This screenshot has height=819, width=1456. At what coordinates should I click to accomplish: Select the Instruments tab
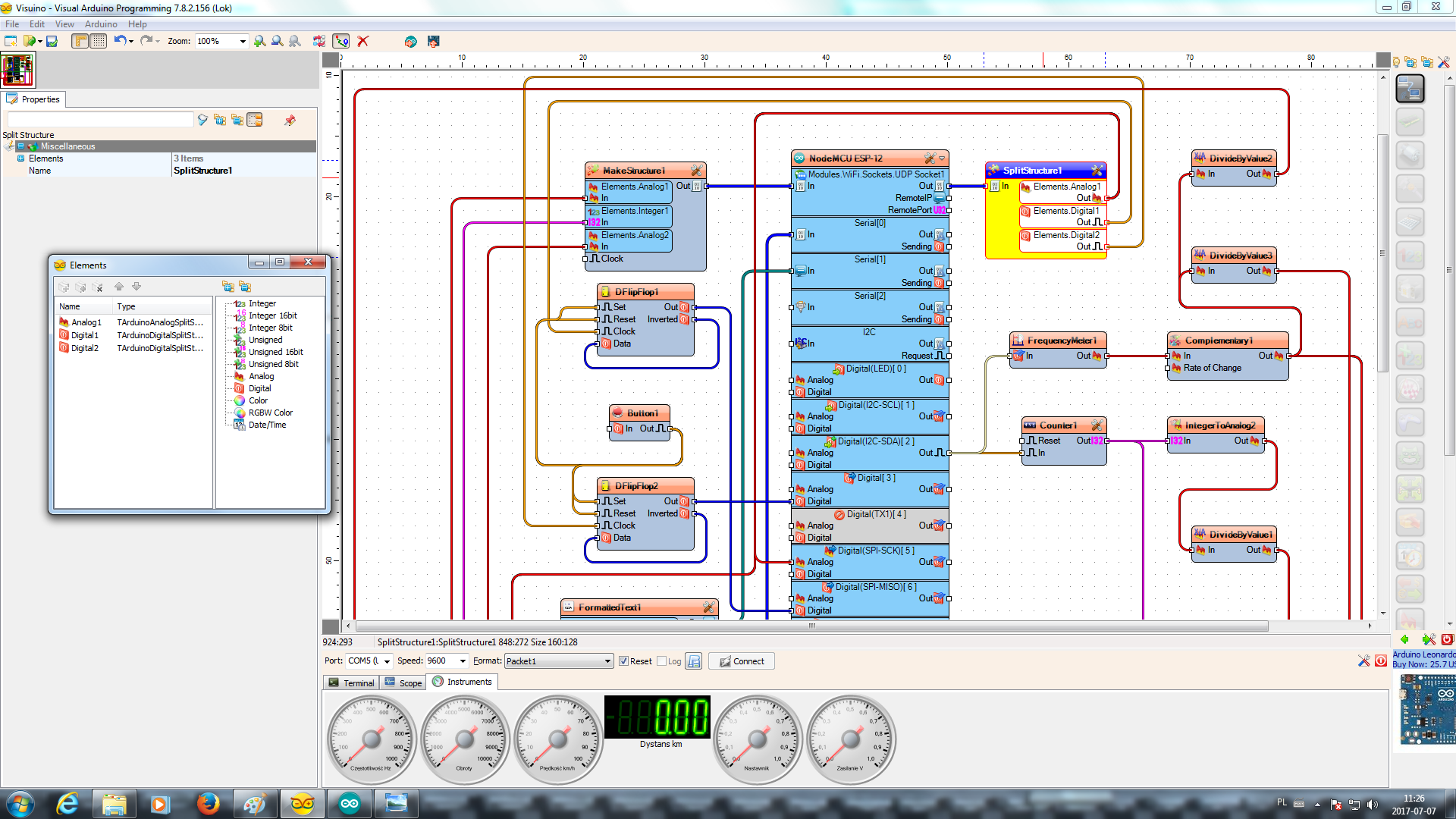pos(462,682)
